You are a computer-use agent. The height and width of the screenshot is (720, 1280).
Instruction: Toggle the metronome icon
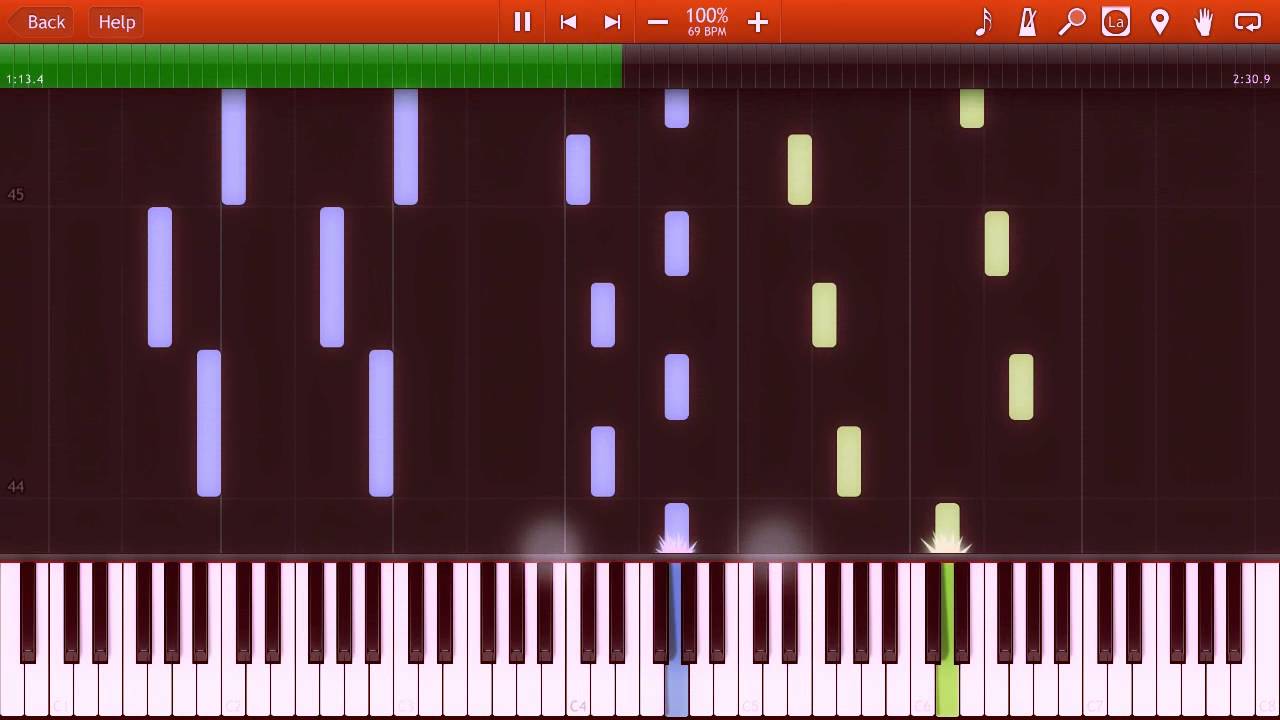1027,22
